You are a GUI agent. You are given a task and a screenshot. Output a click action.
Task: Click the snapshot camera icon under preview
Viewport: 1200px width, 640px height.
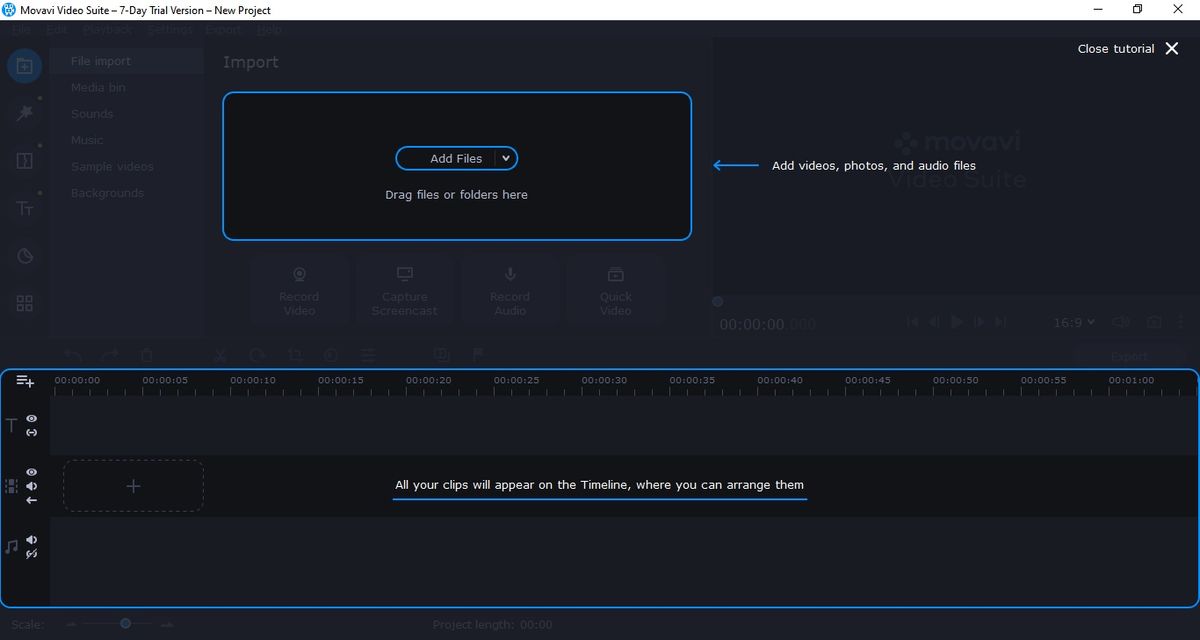click(x=1154, y=323)
